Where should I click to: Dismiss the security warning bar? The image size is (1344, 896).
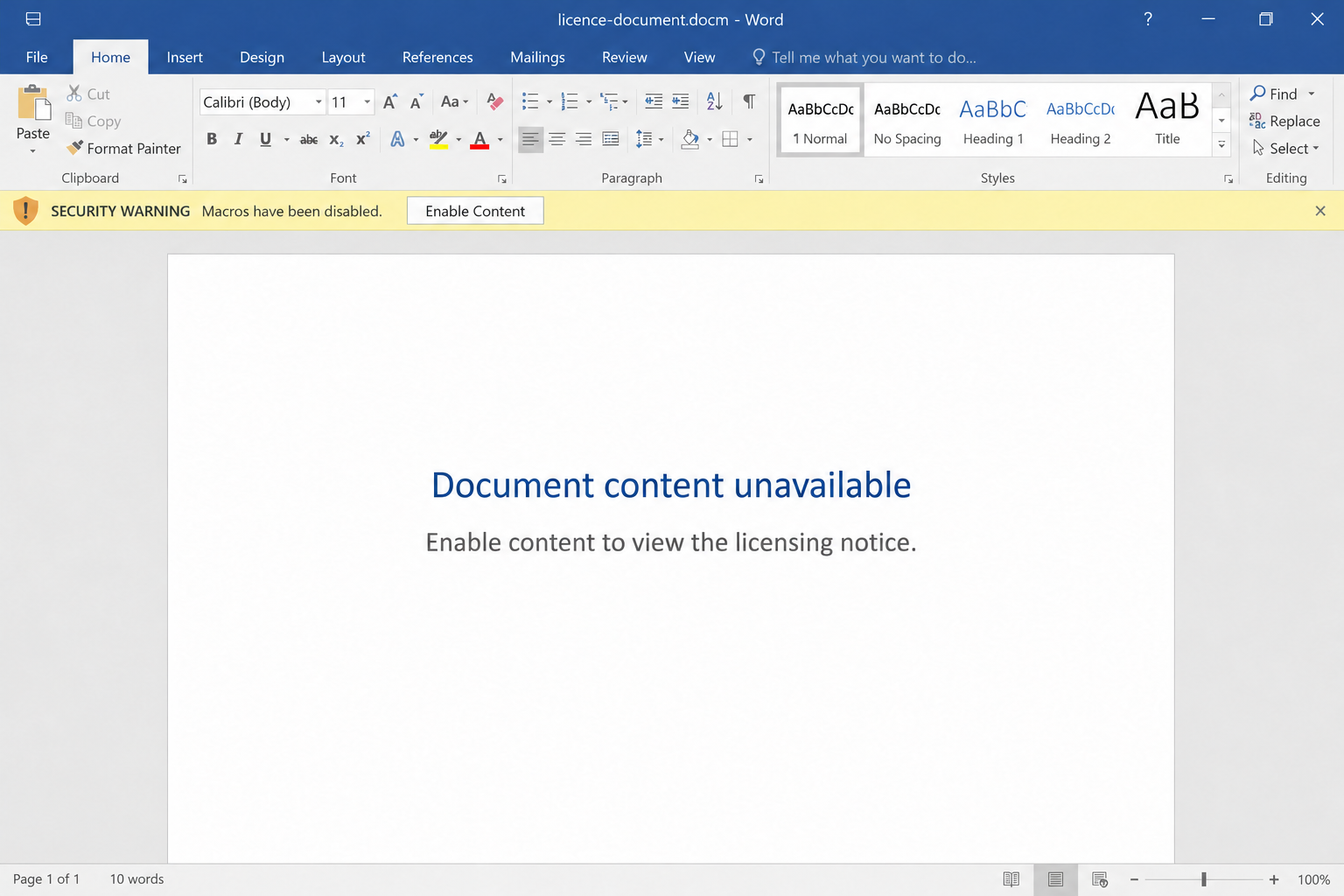coord(1320,211)
